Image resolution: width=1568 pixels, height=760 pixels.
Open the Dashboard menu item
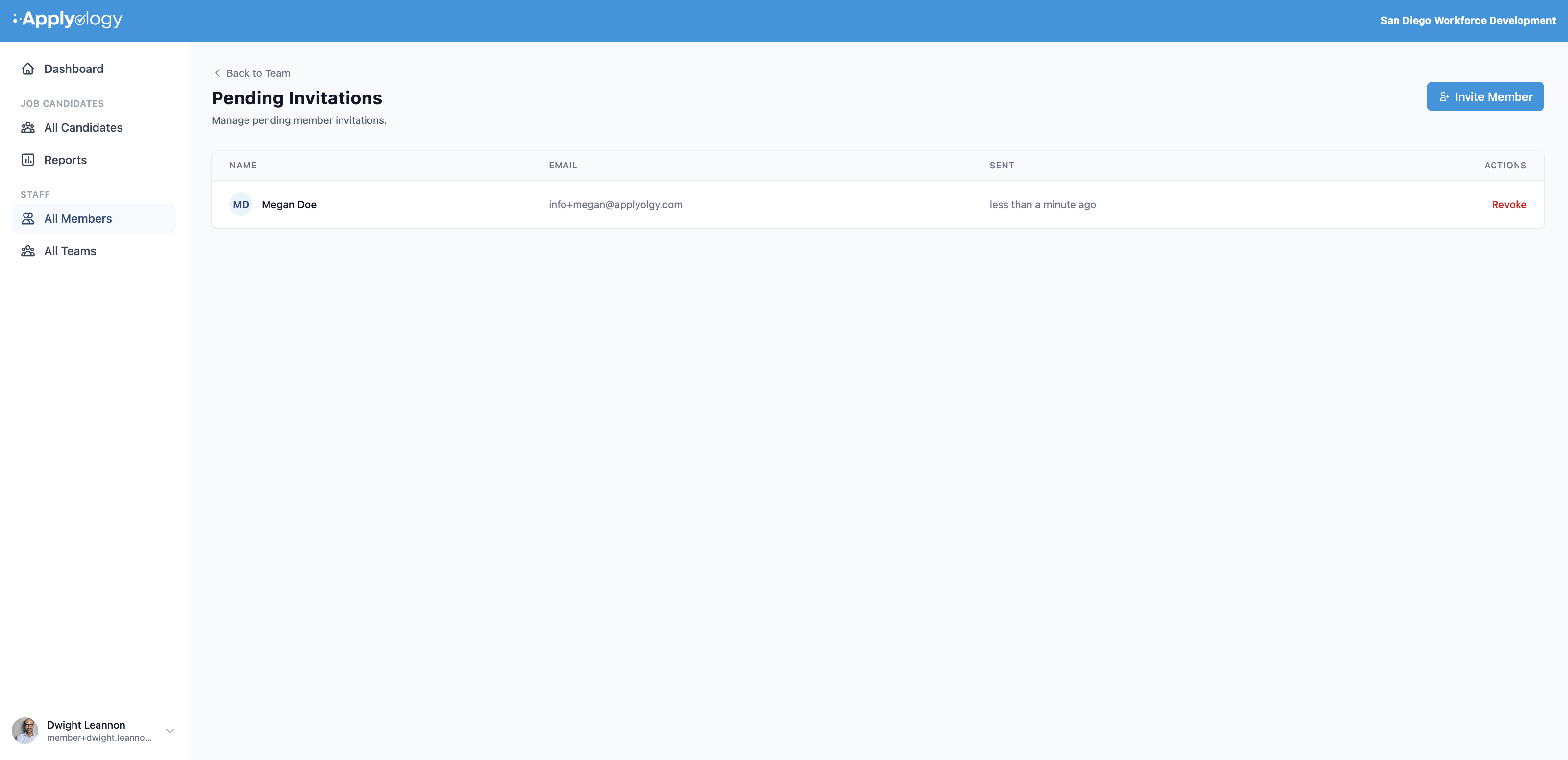[94, 69]
